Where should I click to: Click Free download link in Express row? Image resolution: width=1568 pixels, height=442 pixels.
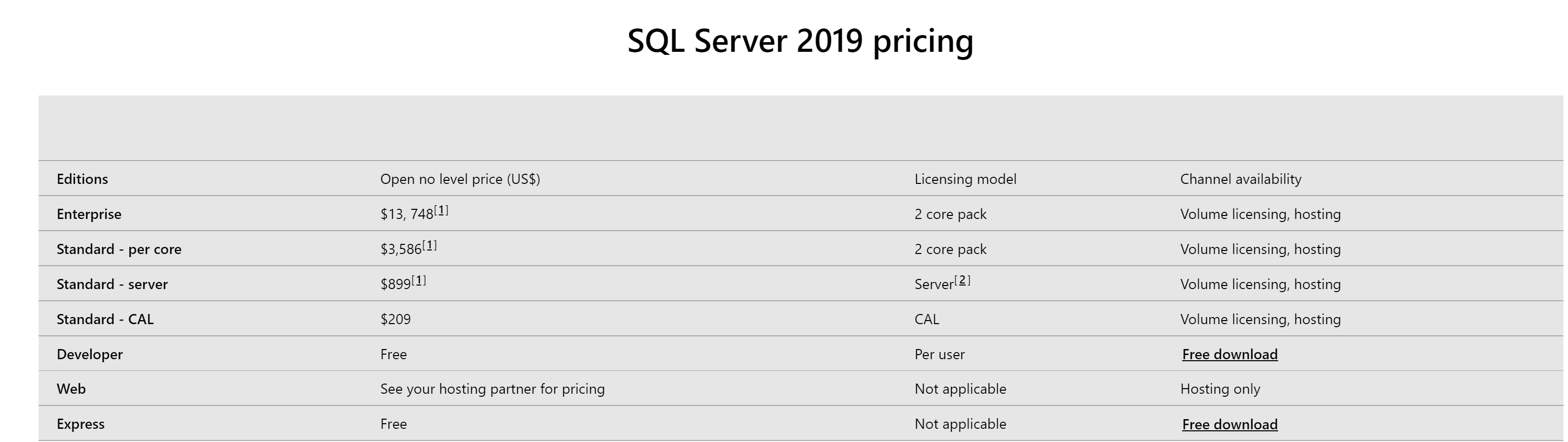point(1229,424)
